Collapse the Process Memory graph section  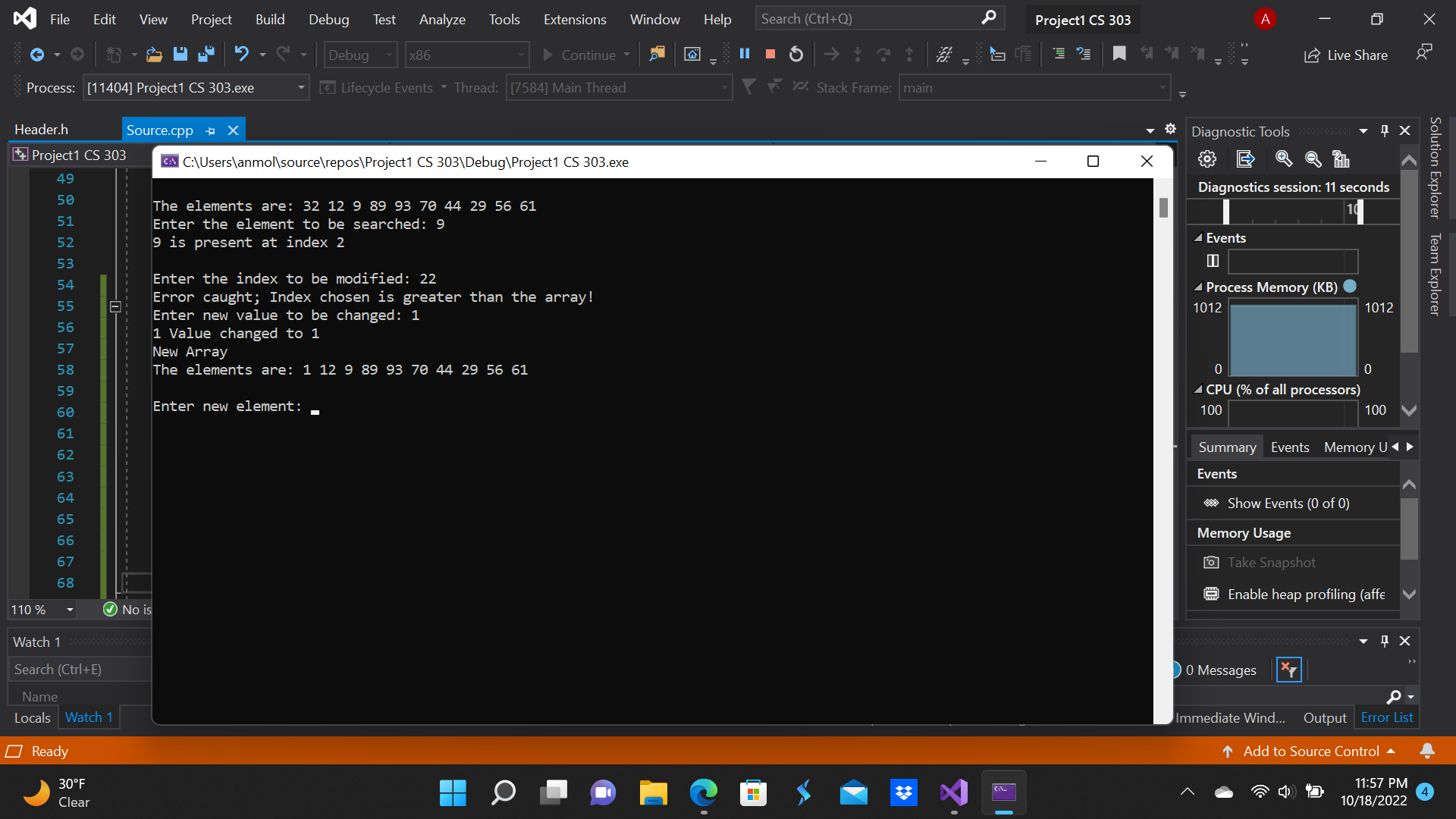click(1198, 287)
